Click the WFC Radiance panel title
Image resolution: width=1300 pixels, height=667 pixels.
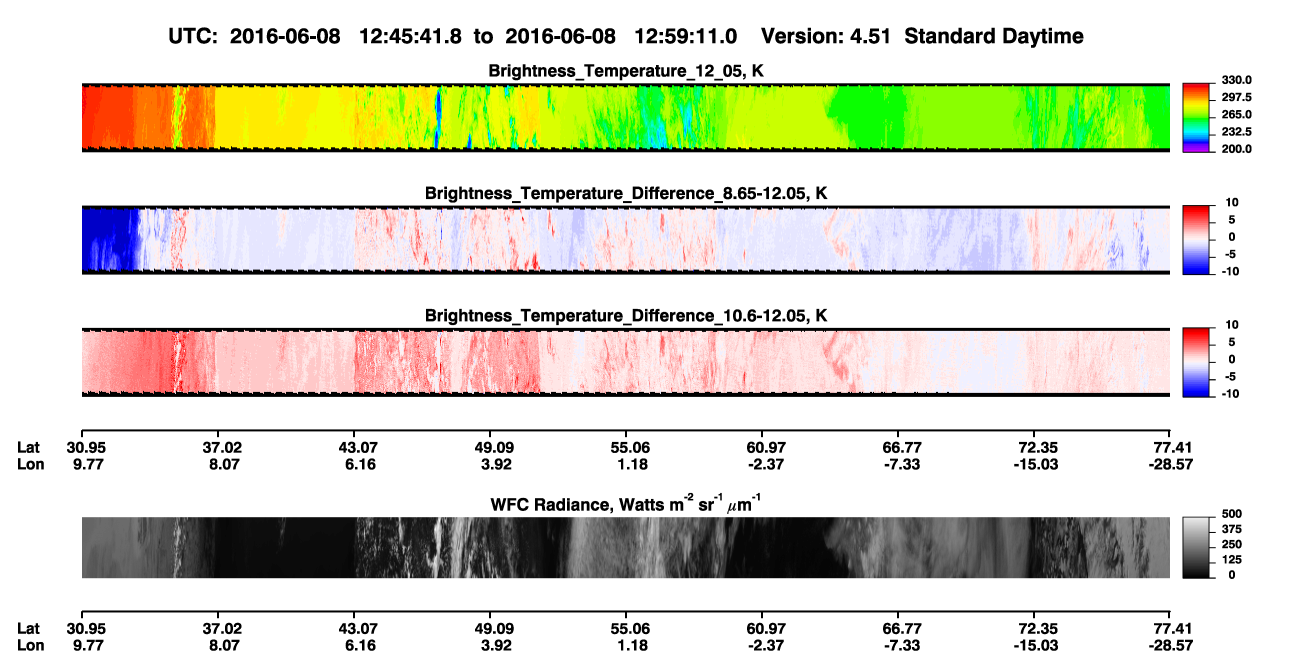(626, 504)
